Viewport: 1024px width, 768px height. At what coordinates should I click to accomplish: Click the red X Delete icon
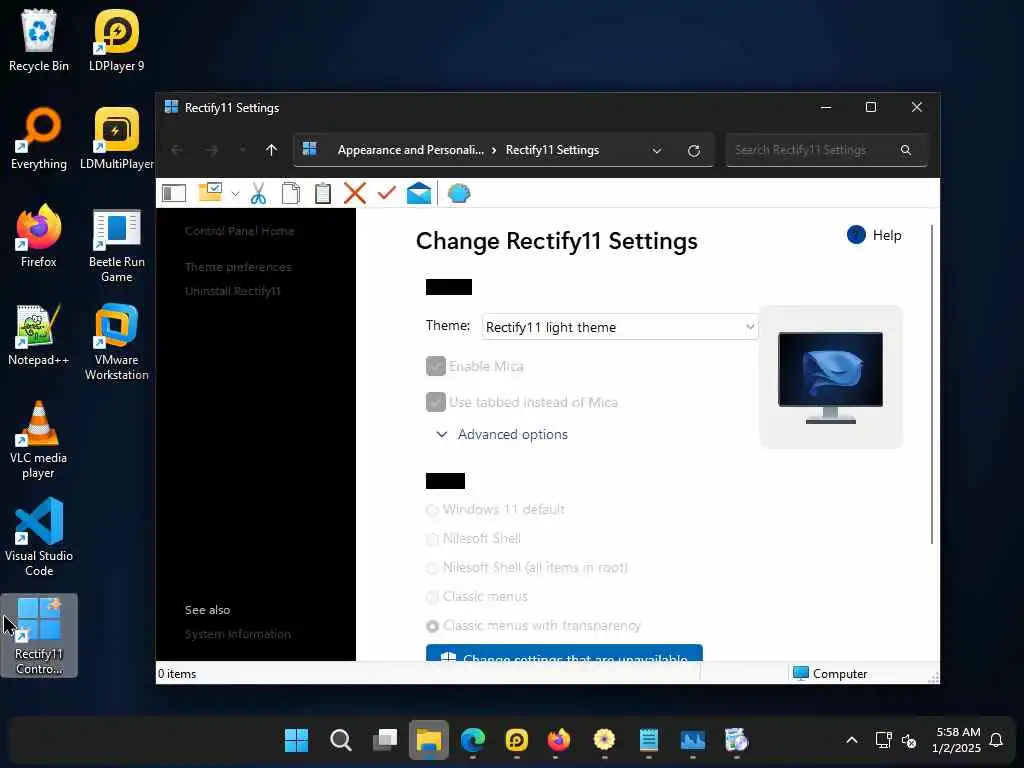(355, 193)
